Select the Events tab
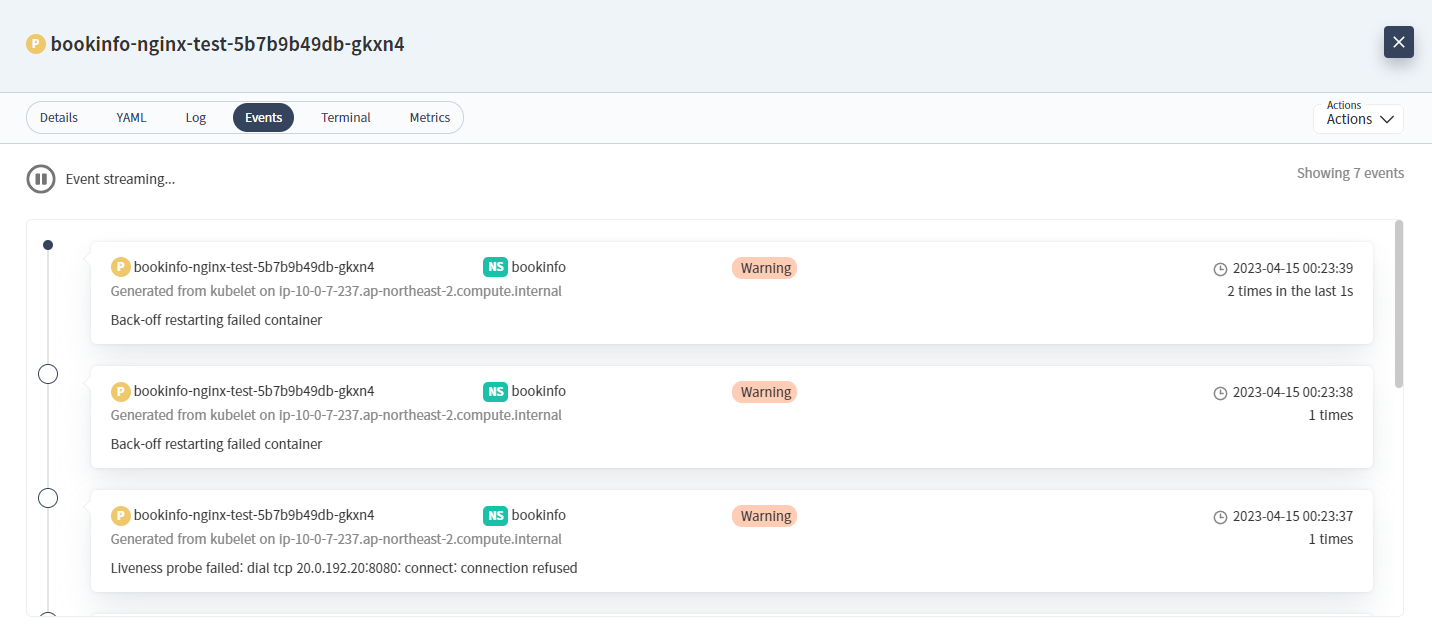 pyautogui.click(x=263, y=118)
